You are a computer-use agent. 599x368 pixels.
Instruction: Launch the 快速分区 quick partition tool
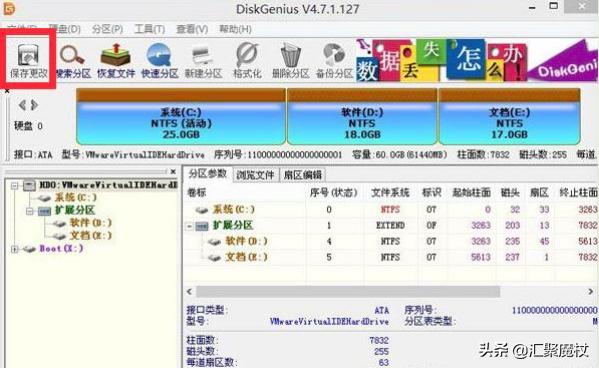point(160,60)
